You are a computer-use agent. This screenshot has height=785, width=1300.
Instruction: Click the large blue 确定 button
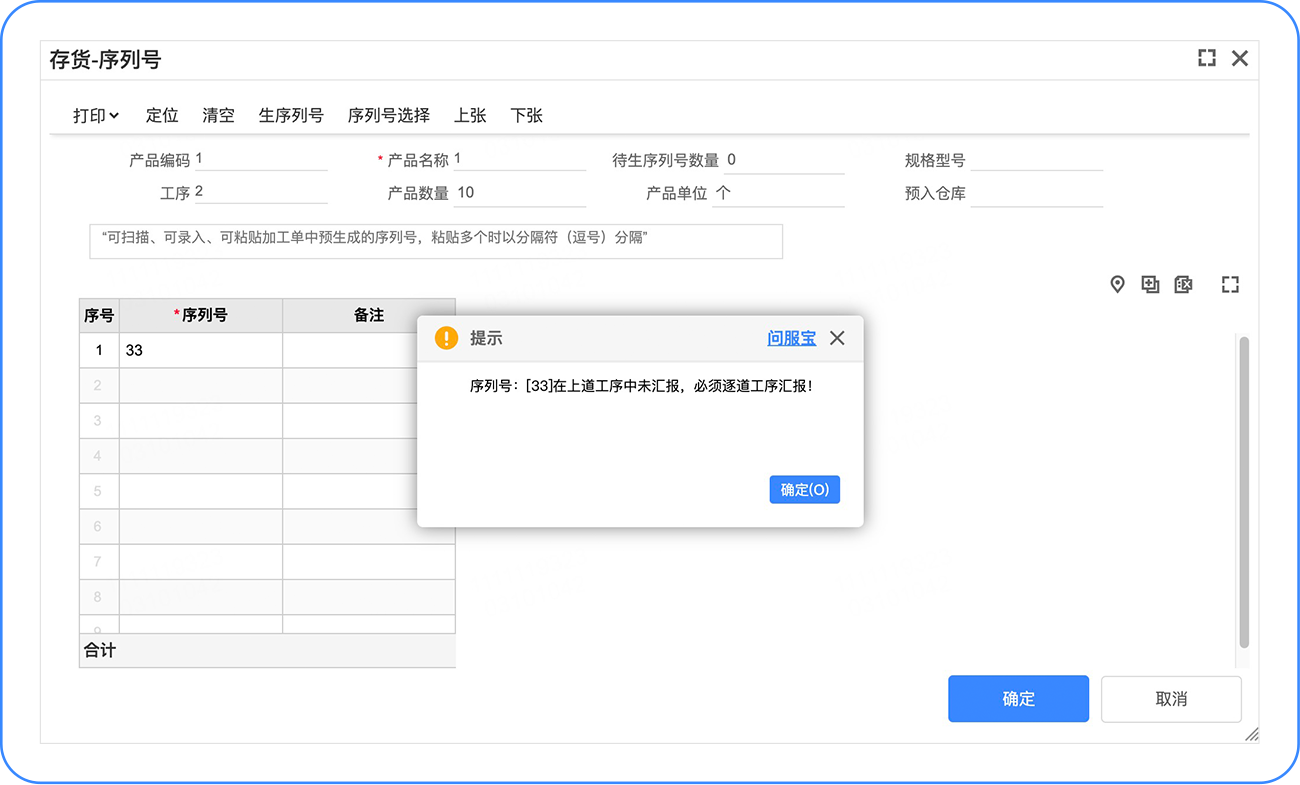click(x=1018, y=699)
